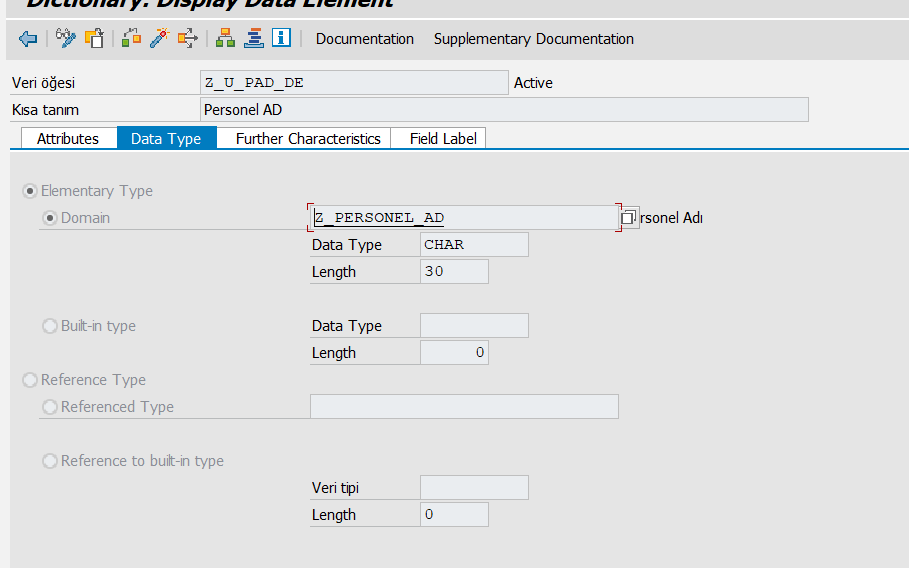Select the Built-in type radio button
The height and width of the screenshot is (568, 909).
click(x=50, y=326)
